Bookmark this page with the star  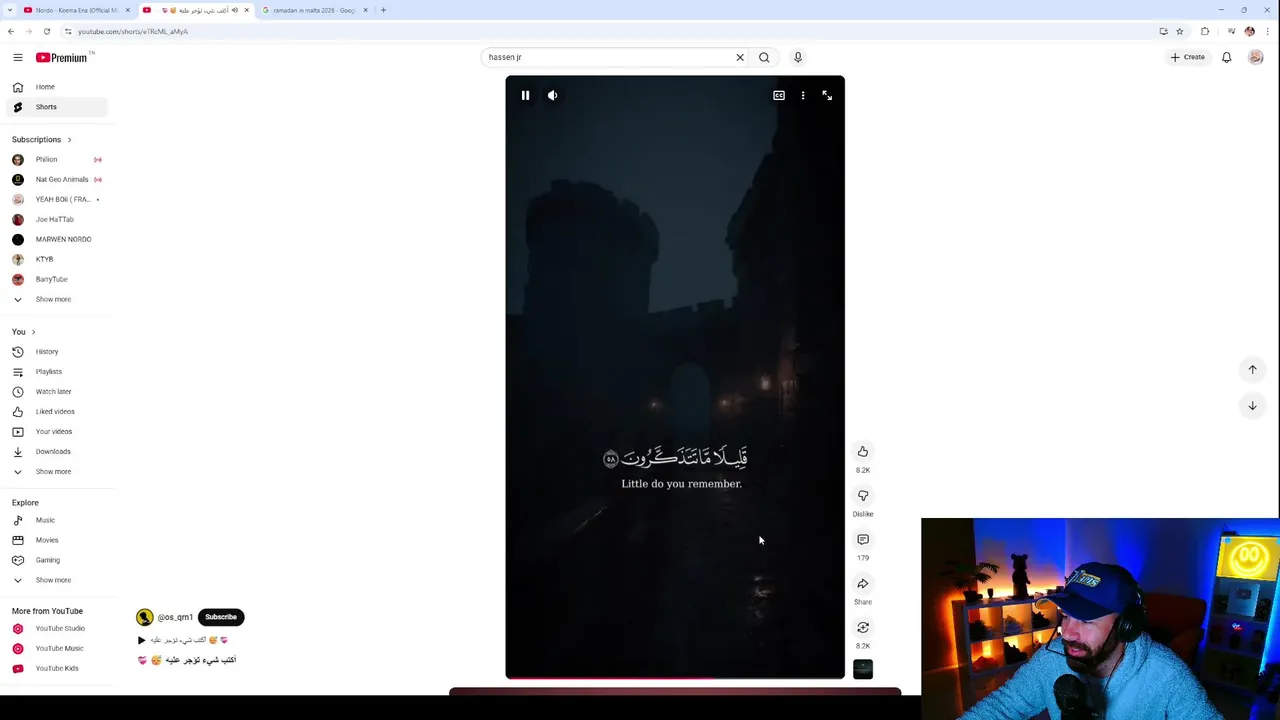[x=1180, y=31]
